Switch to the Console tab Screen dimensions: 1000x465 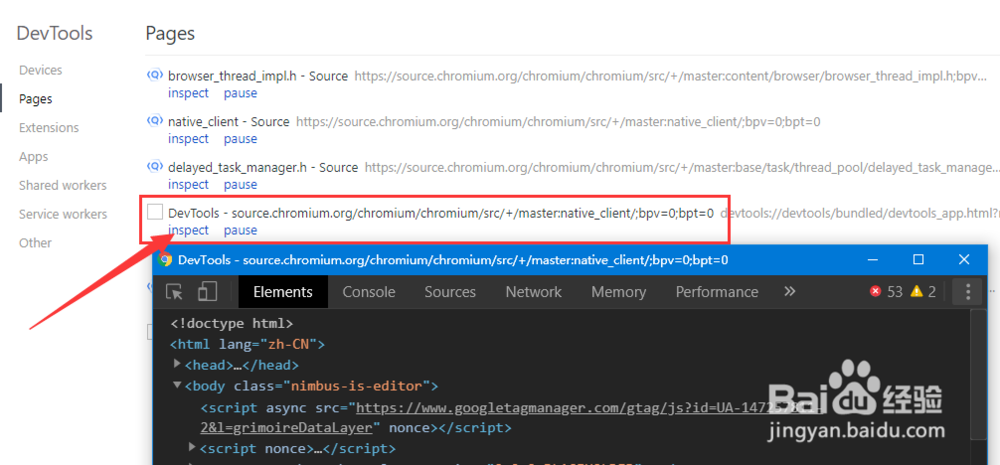(369, 292)
